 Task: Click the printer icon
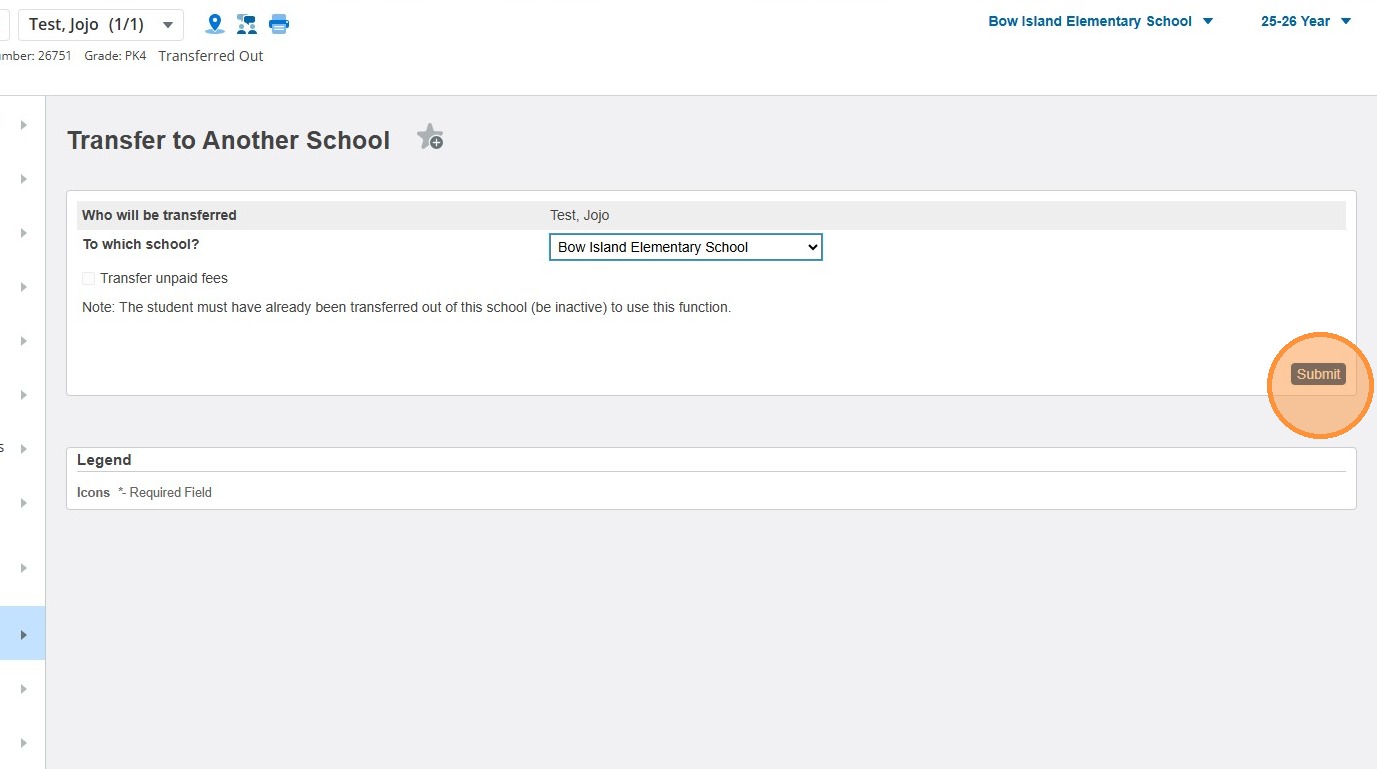coord(279,23)
